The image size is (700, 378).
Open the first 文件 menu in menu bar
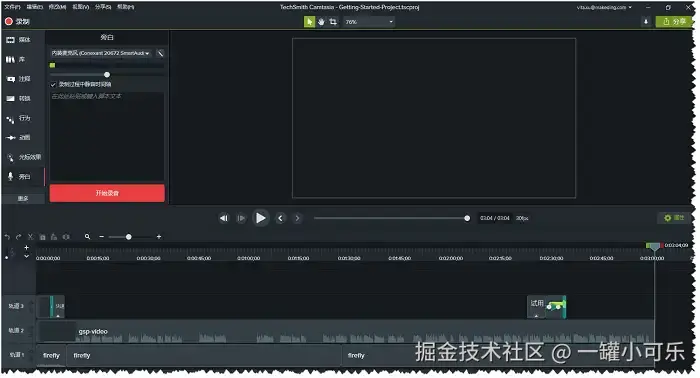click(12, 7)
